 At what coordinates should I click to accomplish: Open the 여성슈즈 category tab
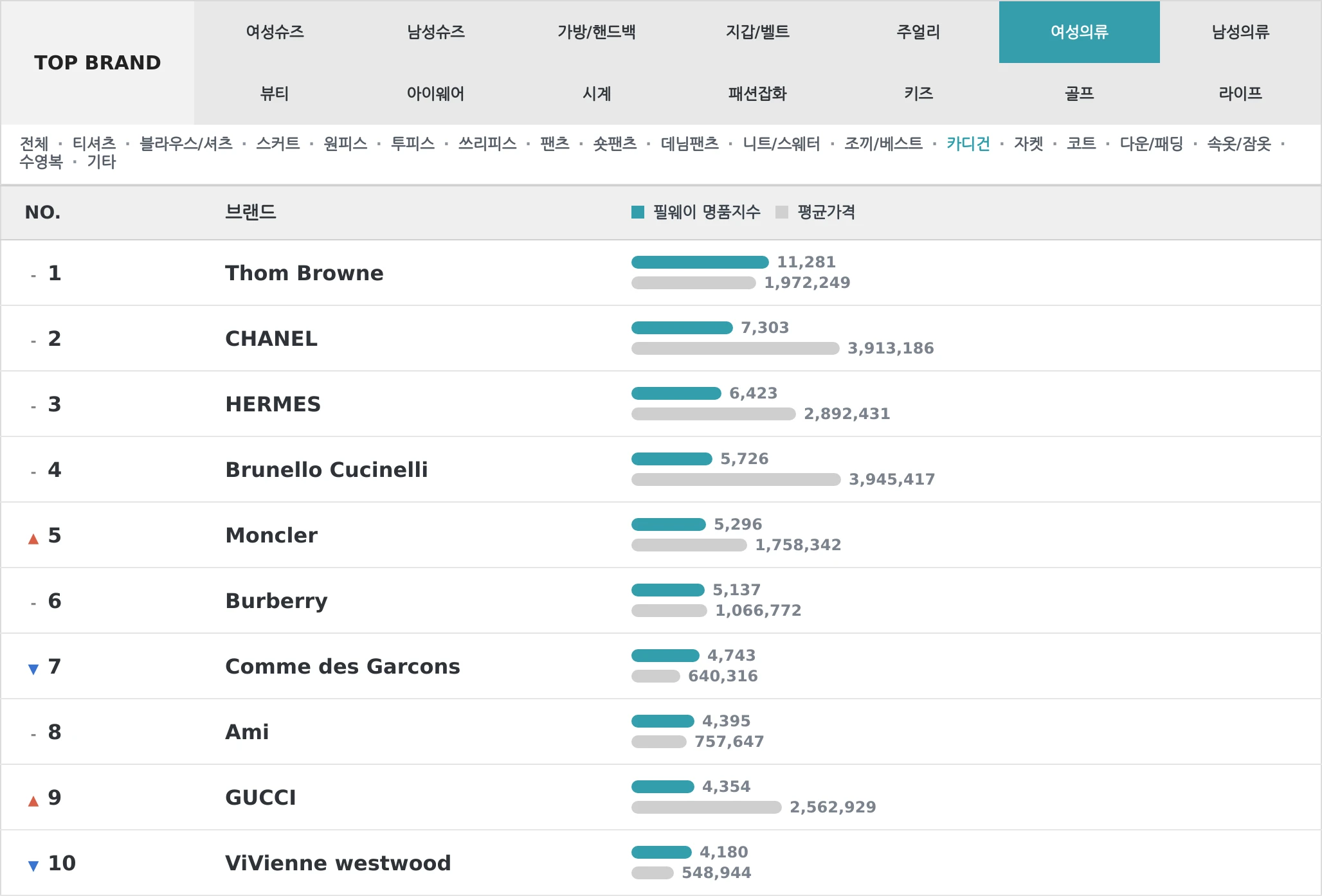pos(275,31)
